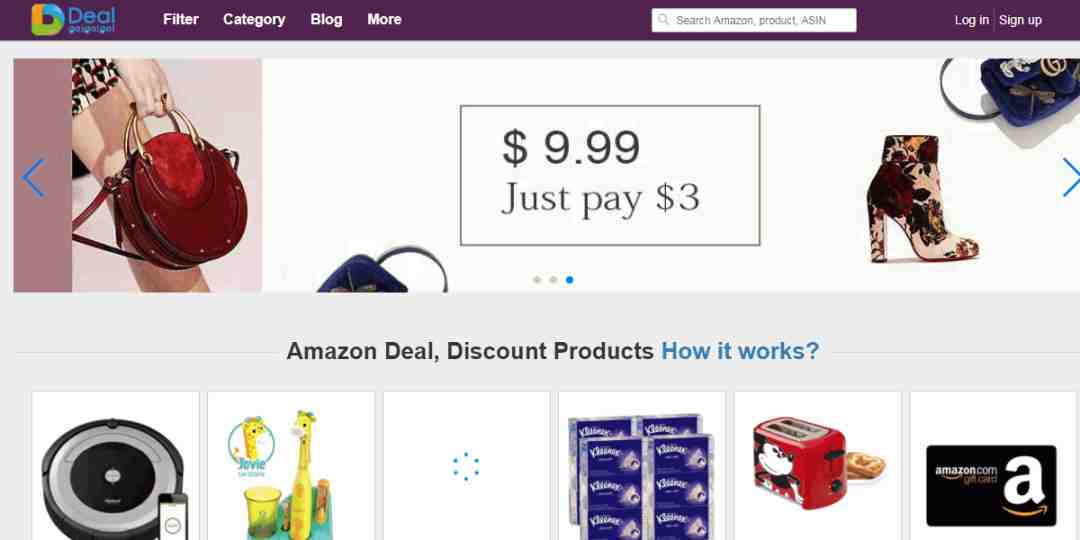Expand the Category menu
The image size is (1080, 540).
coord(254,19)
